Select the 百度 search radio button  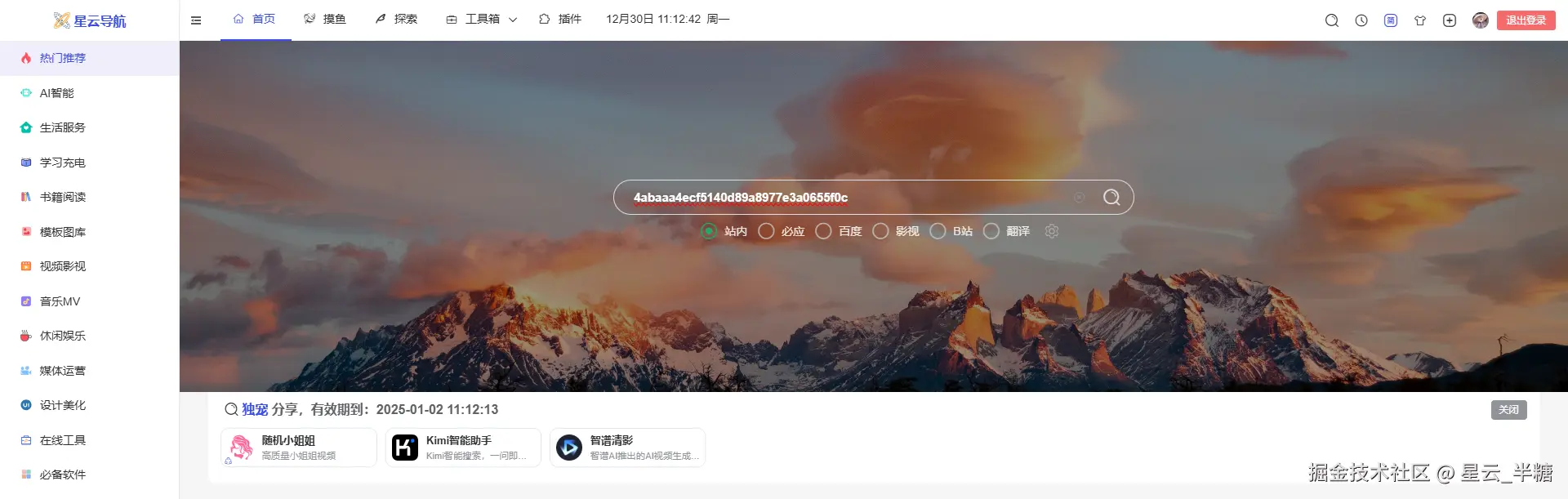tap(823, 231)
